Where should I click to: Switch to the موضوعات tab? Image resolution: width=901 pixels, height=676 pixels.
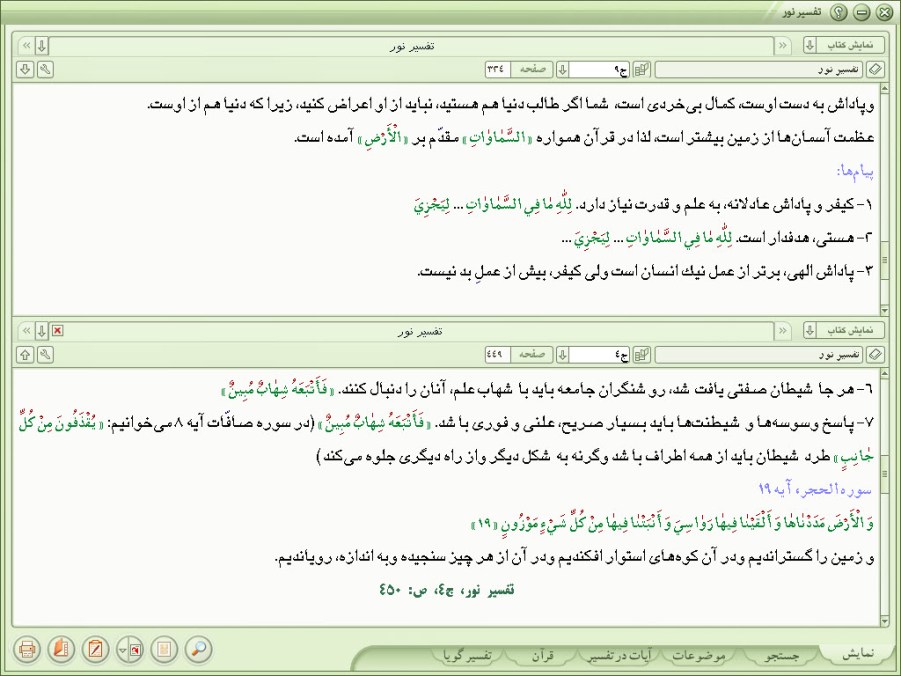pyautogui.click(x=699, y=655)
